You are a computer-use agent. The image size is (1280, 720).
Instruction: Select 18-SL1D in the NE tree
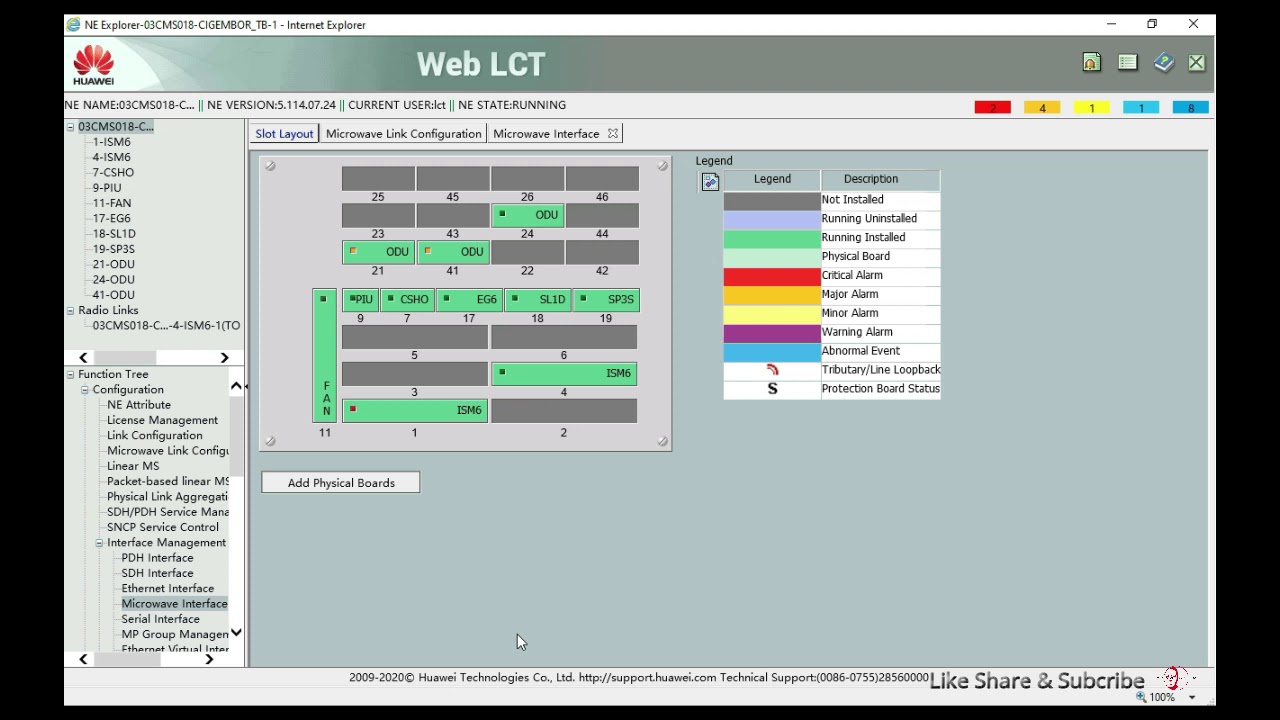click(114, 234)
